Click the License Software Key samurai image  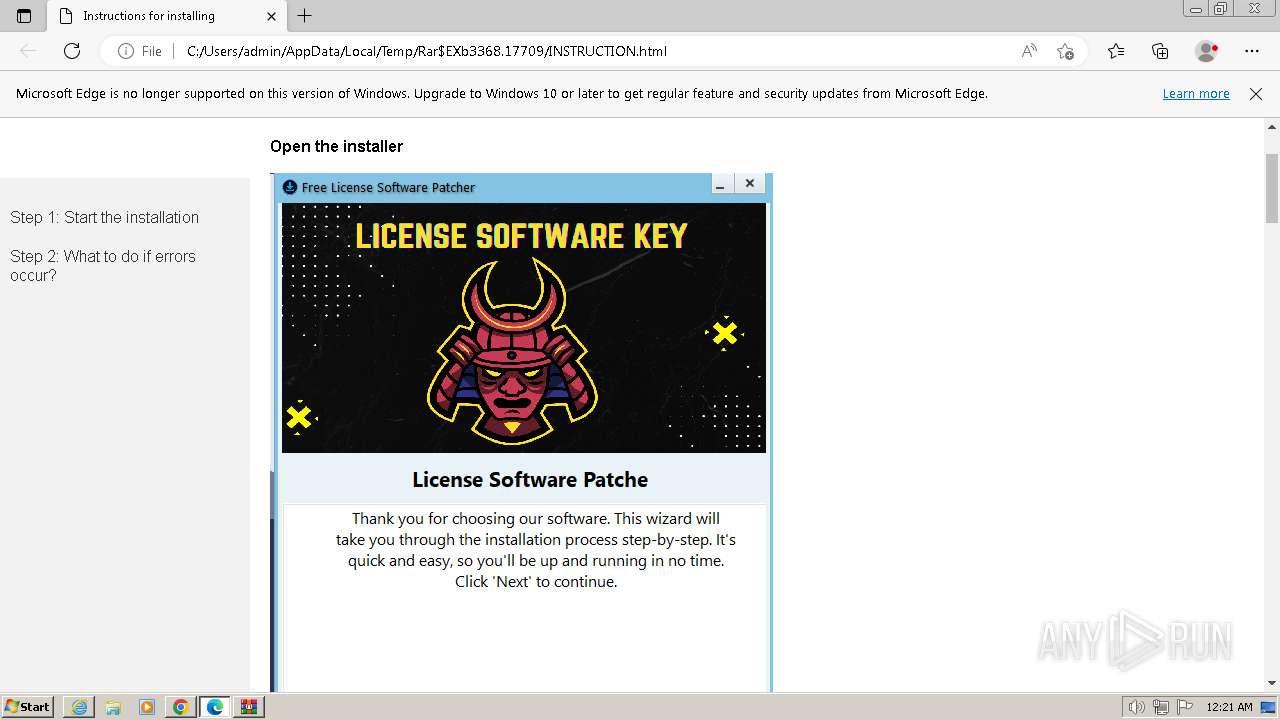524,328
